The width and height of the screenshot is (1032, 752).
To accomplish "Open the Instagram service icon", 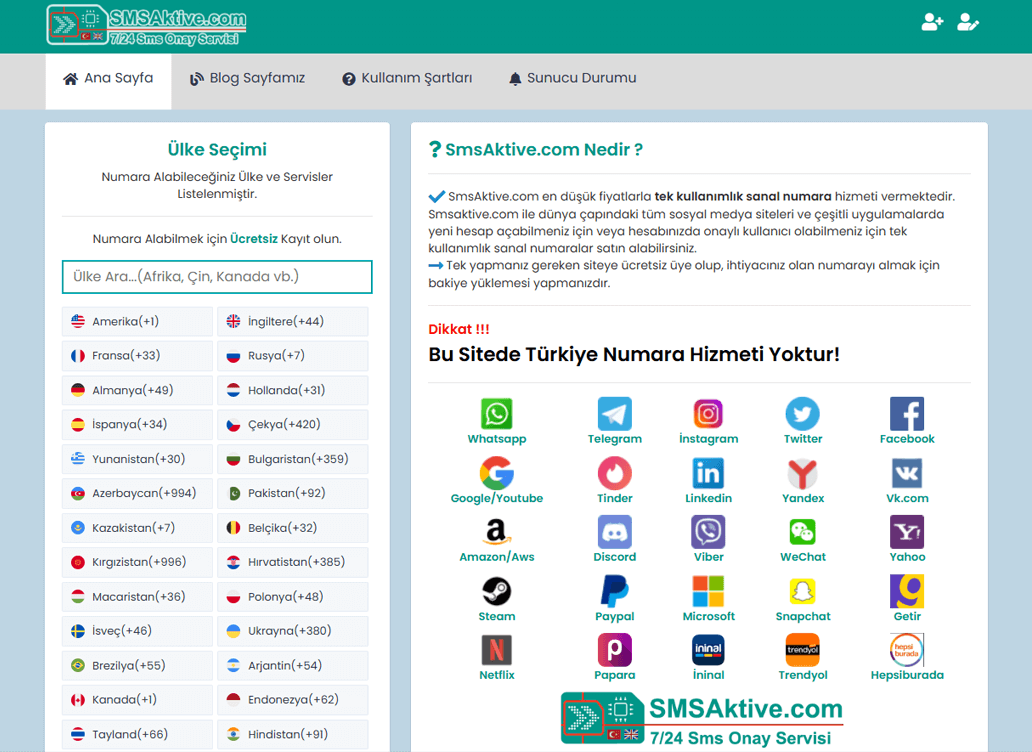I will [708, 414].
